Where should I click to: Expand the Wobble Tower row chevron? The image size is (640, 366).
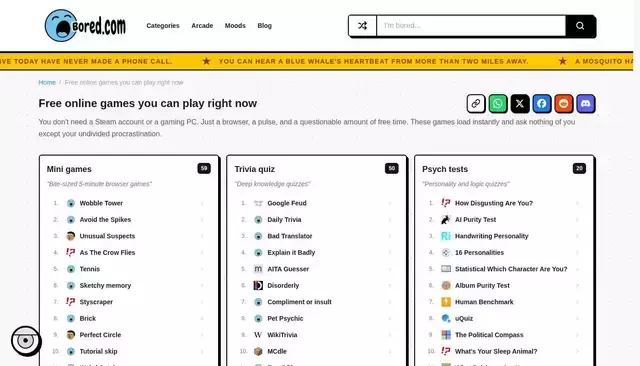point(202,203)
